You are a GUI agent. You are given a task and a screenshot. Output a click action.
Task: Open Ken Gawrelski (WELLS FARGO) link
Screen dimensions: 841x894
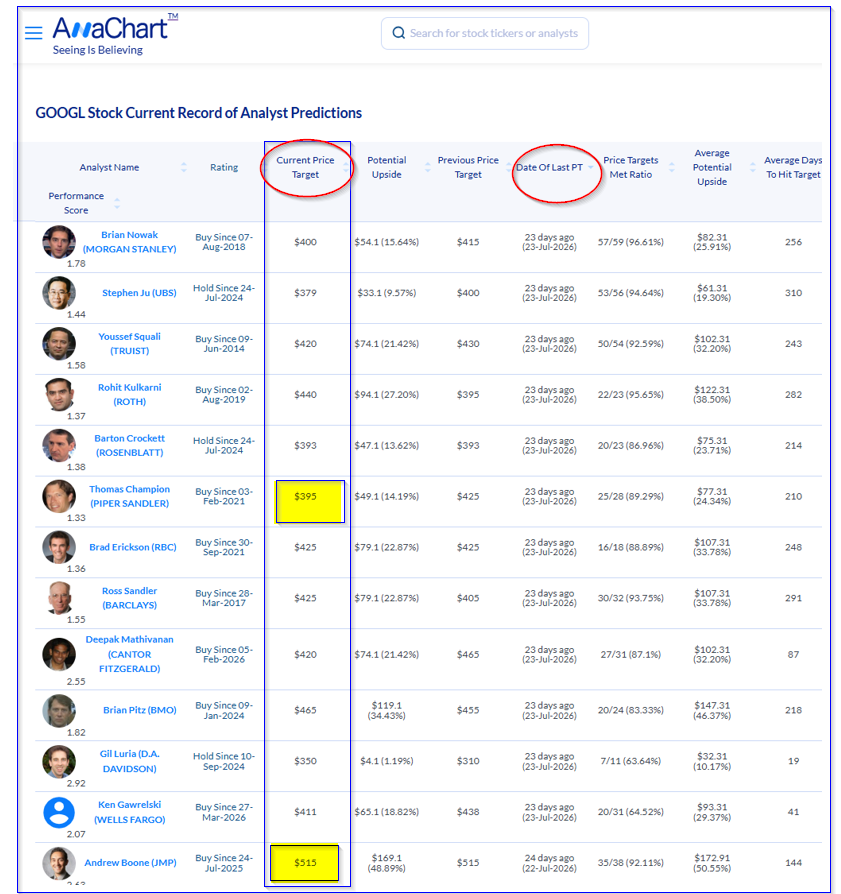129,812
